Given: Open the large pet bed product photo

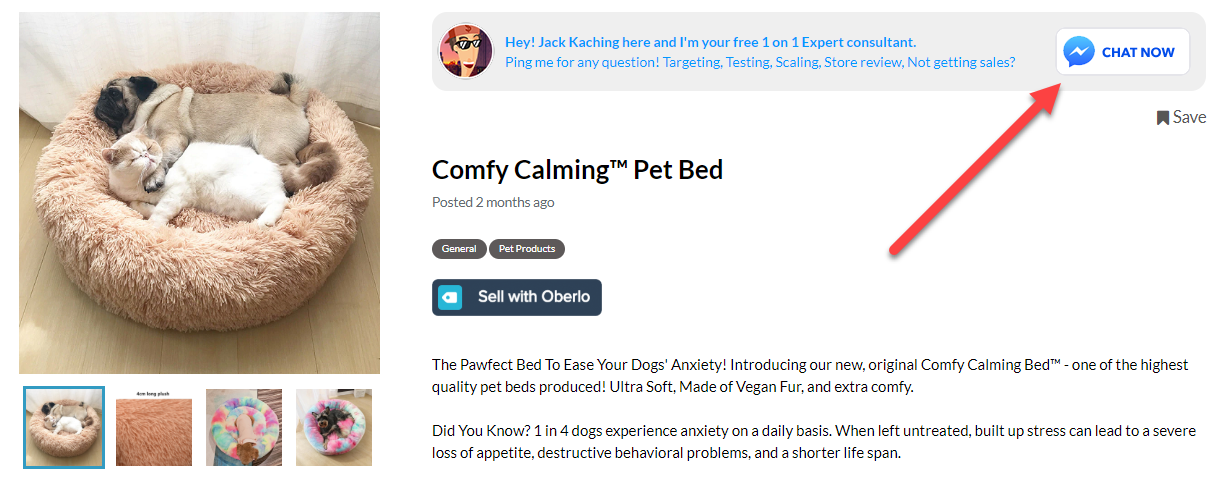Looking at the screenshot, I should (199, 193).
